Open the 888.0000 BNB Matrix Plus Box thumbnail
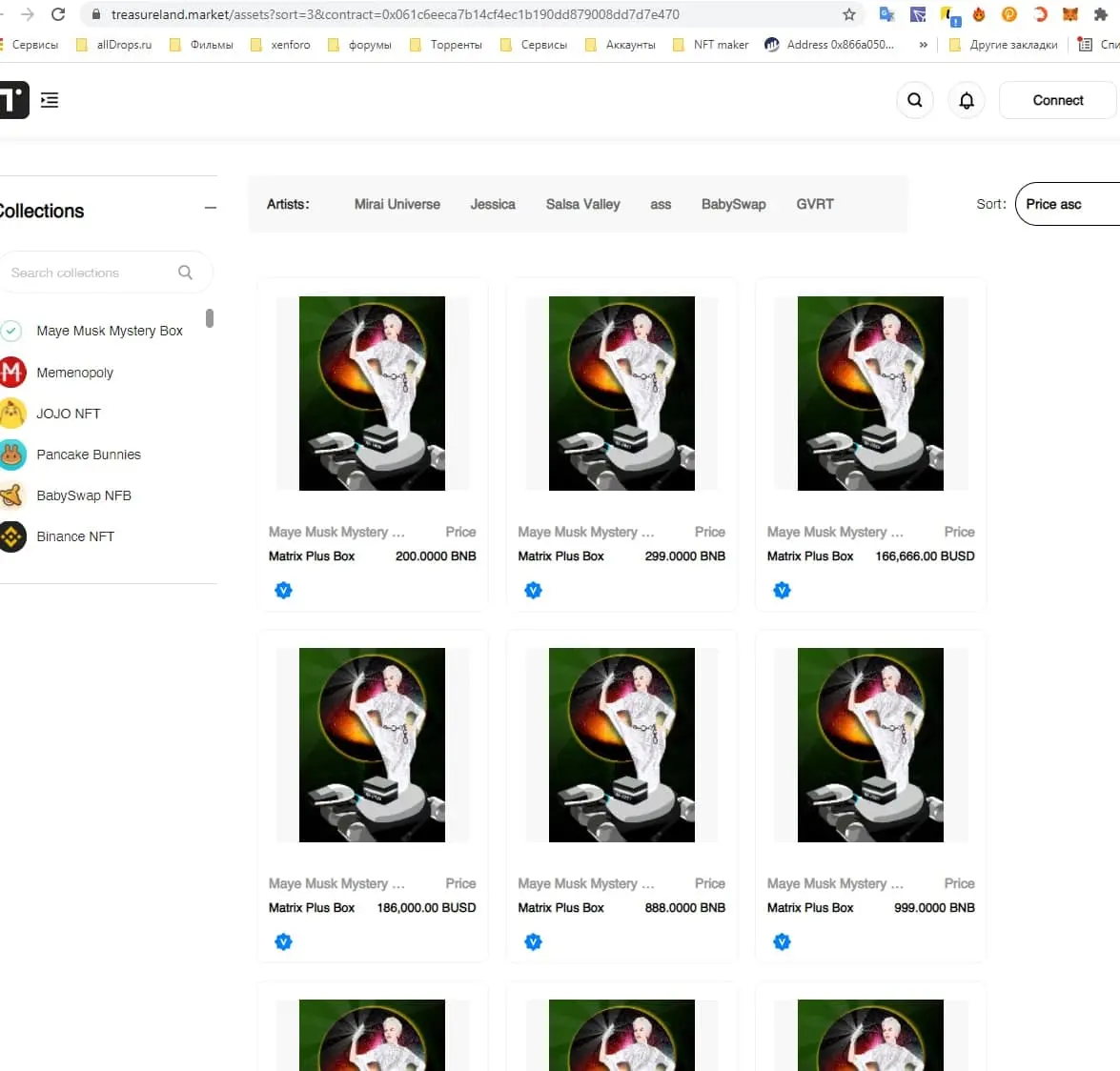 621,745
